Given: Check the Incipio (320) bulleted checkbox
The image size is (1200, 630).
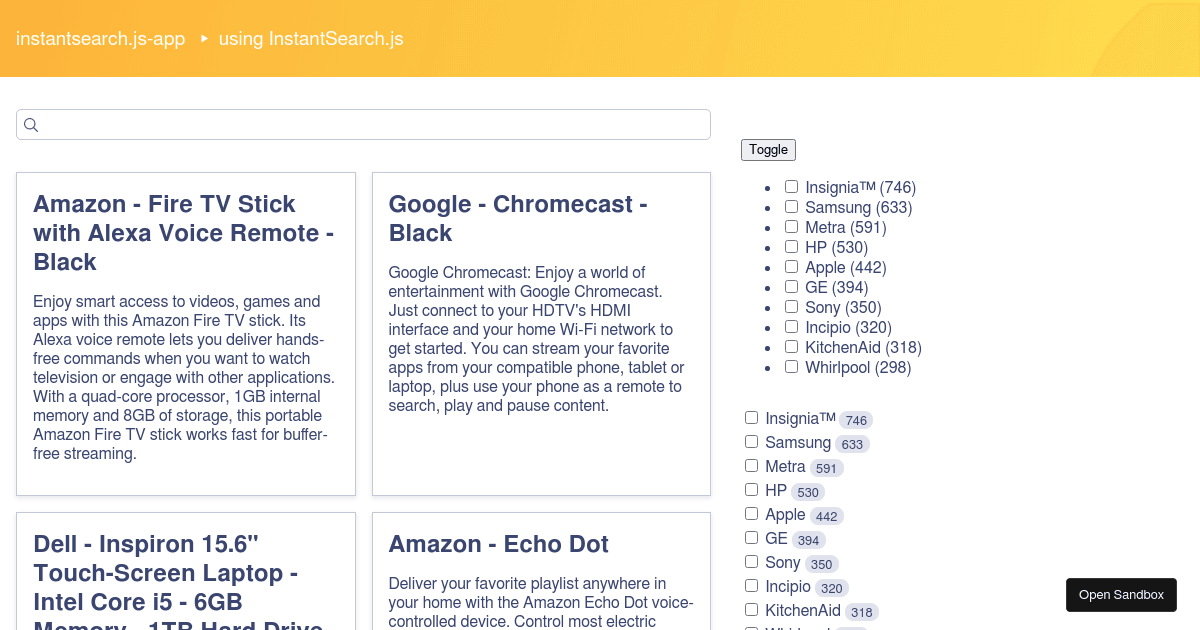Looking at the screenshot, I should (x=791, y=327).
